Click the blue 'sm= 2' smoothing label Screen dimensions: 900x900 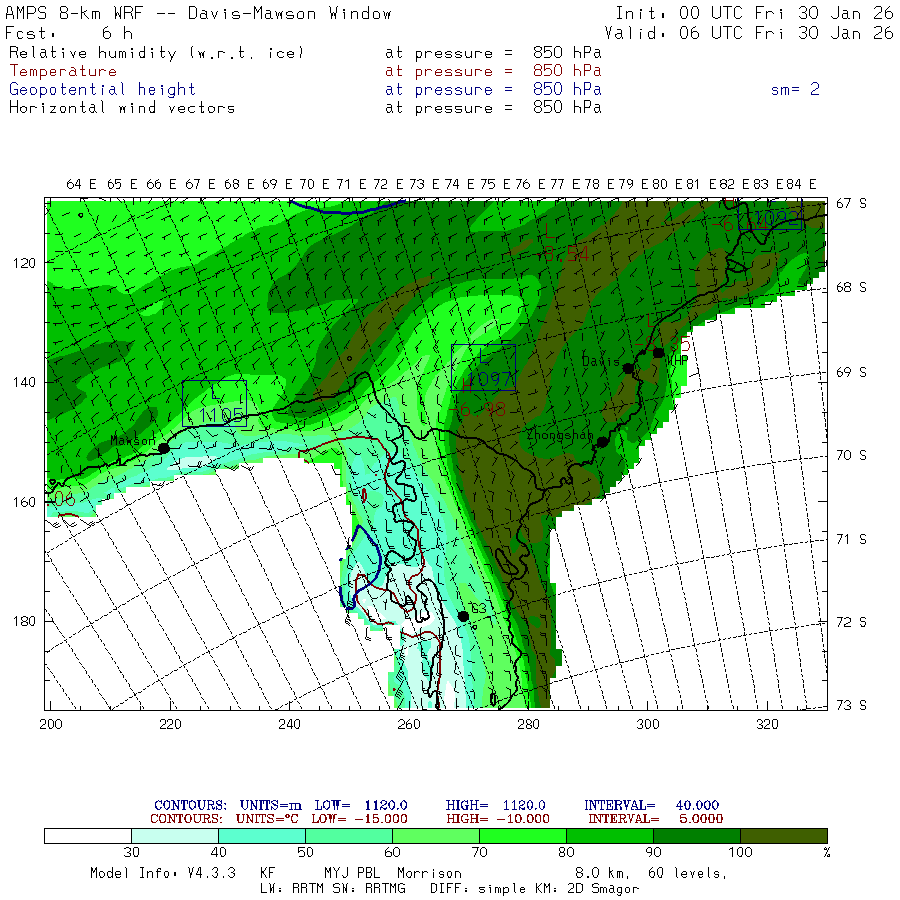(795, 90)
